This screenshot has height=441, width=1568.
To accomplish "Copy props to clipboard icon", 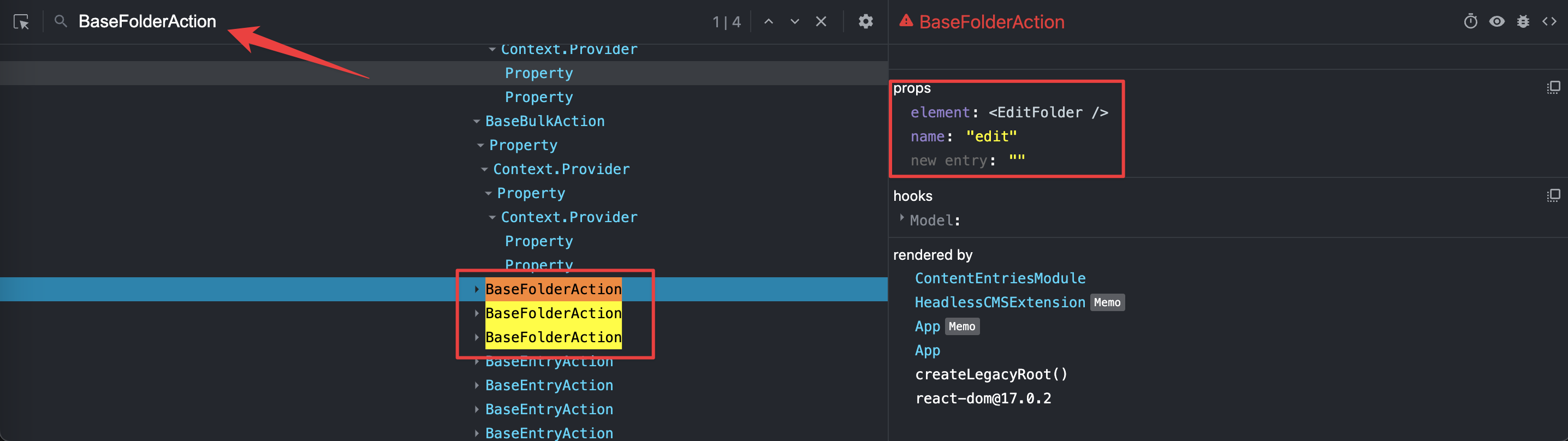I will point(1553,87).
